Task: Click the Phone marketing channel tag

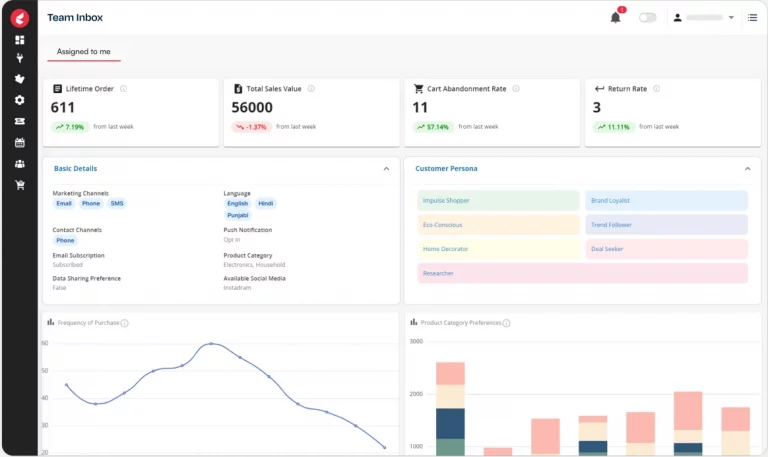Action: pos(91,203)
